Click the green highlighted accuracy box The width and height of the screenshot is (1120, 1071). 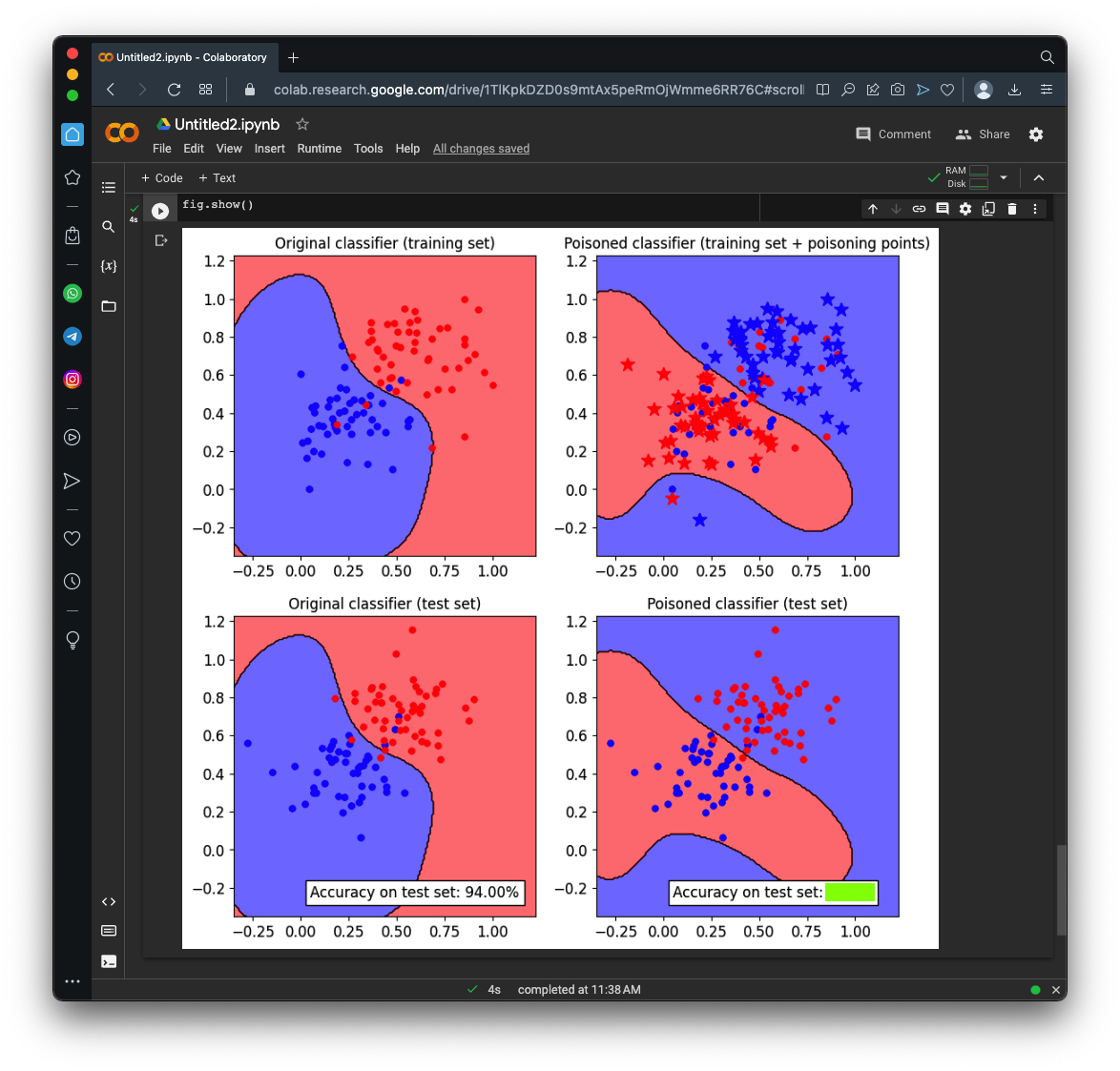(x=850, y=893)
